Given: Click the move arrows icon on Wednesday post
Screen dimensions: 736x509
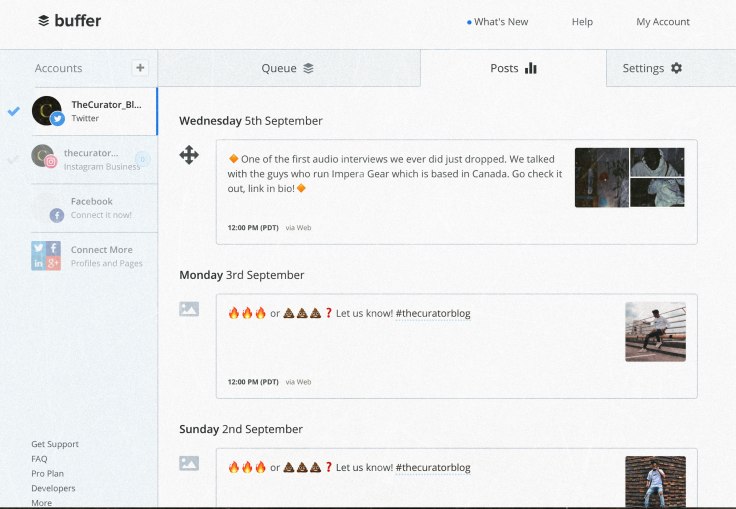Looking at the screenshot, I should [x=189, y=155].
